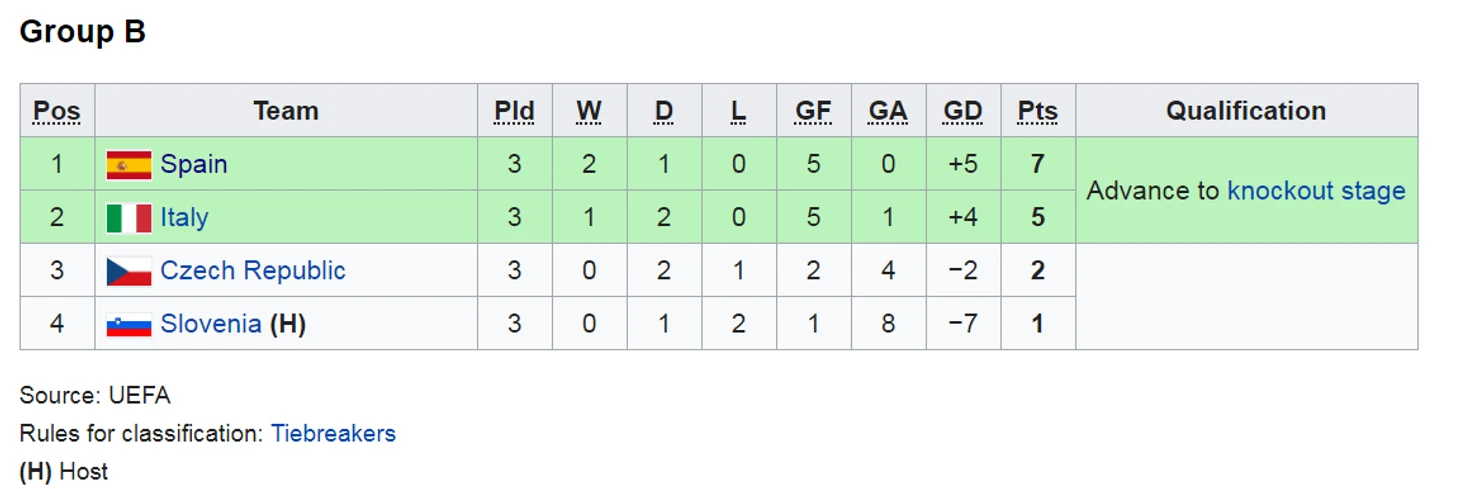Open the Slovenia team link
1460x489 pixels.
coord(211,324)
